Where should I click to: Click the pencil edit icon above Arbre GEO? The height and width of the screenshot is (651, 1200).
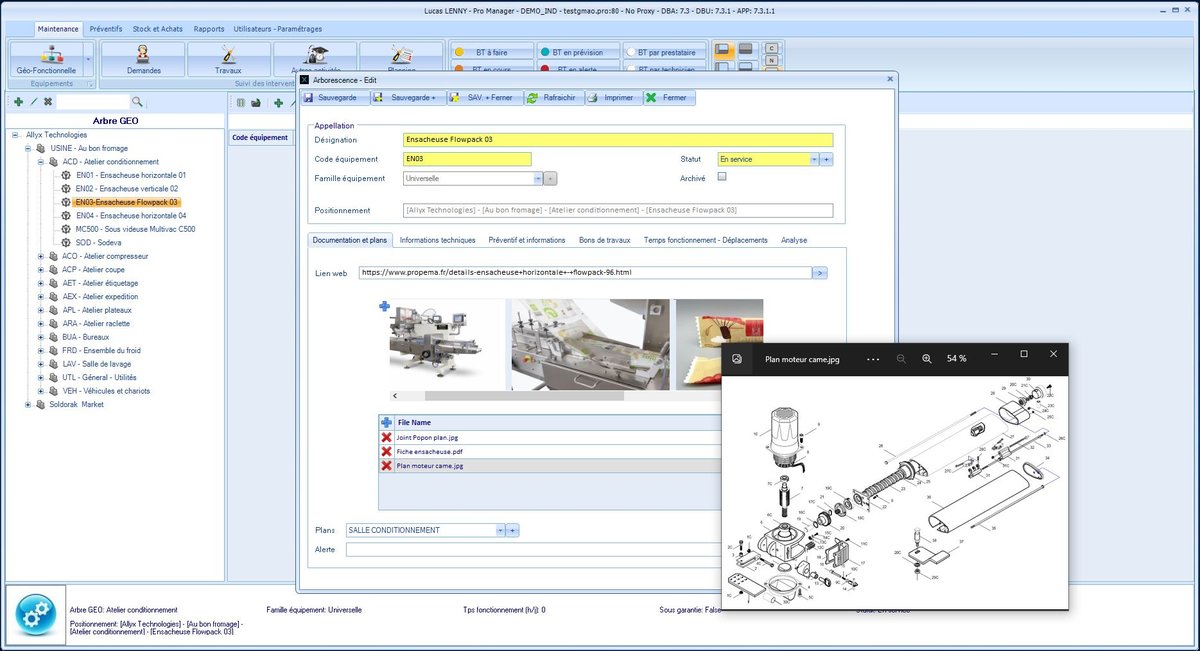pos(33,102)
